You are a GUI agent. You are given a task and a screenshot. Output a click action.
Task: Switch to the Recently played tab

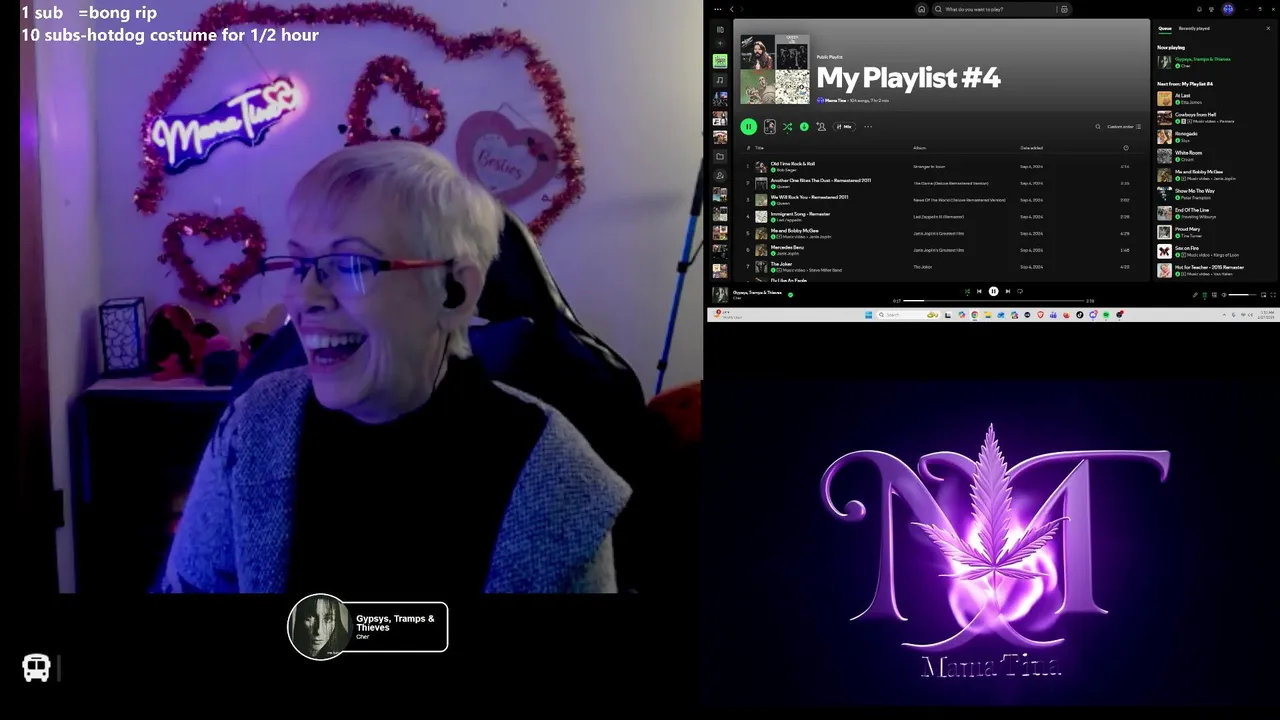point(1194,28)
